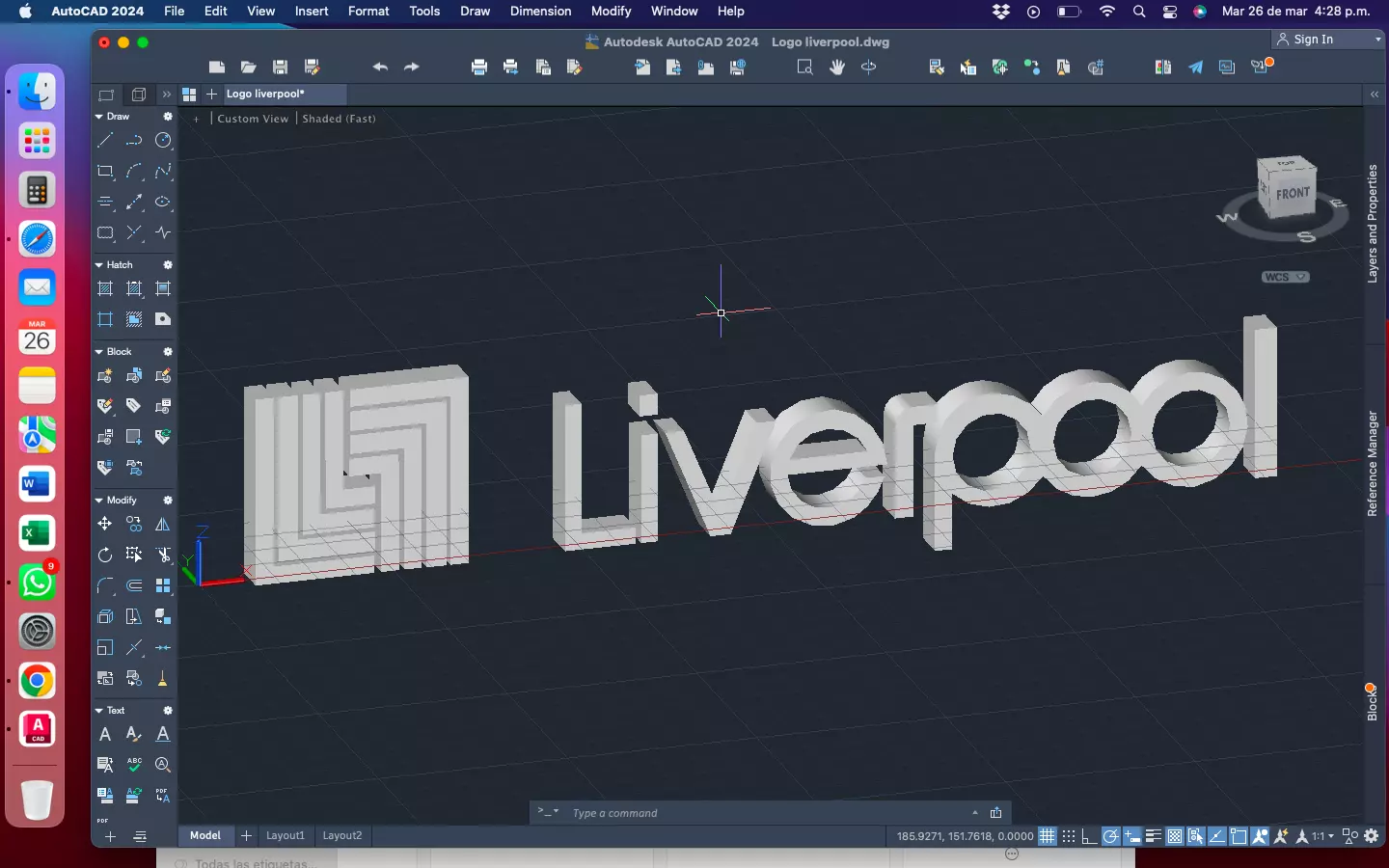This screenshot has height=868, width=1389.
Task: Toggle transparency in status bar
Action: (1175, 836)
